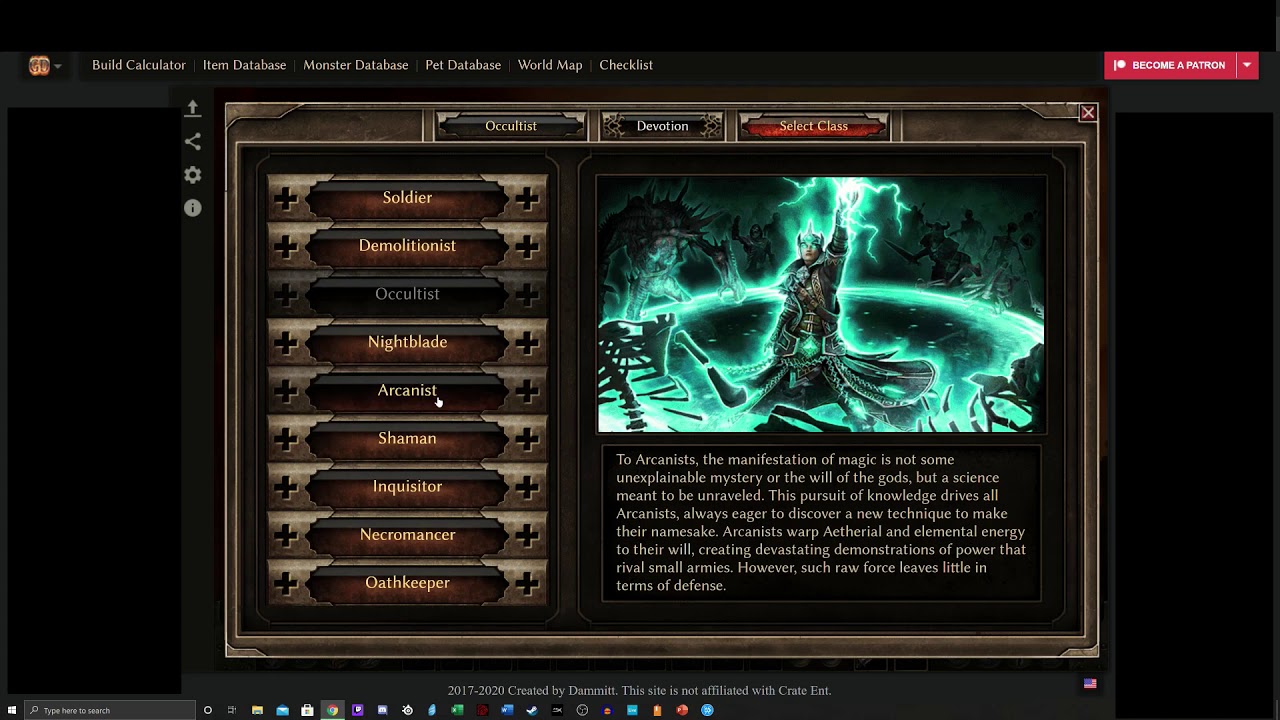
Task: Click the upload build icon
Action: coord(193,108)
